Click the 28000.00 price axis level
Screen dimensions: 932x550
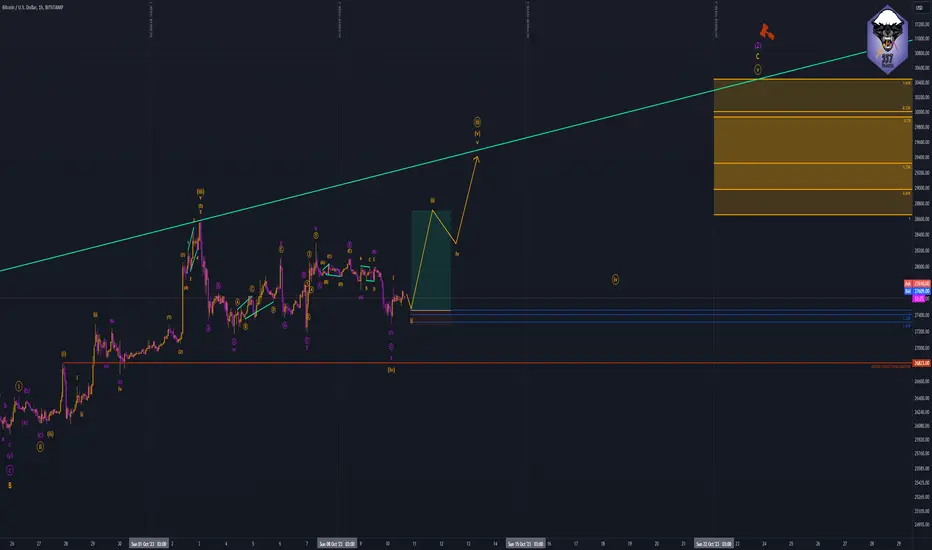point(922,267)
